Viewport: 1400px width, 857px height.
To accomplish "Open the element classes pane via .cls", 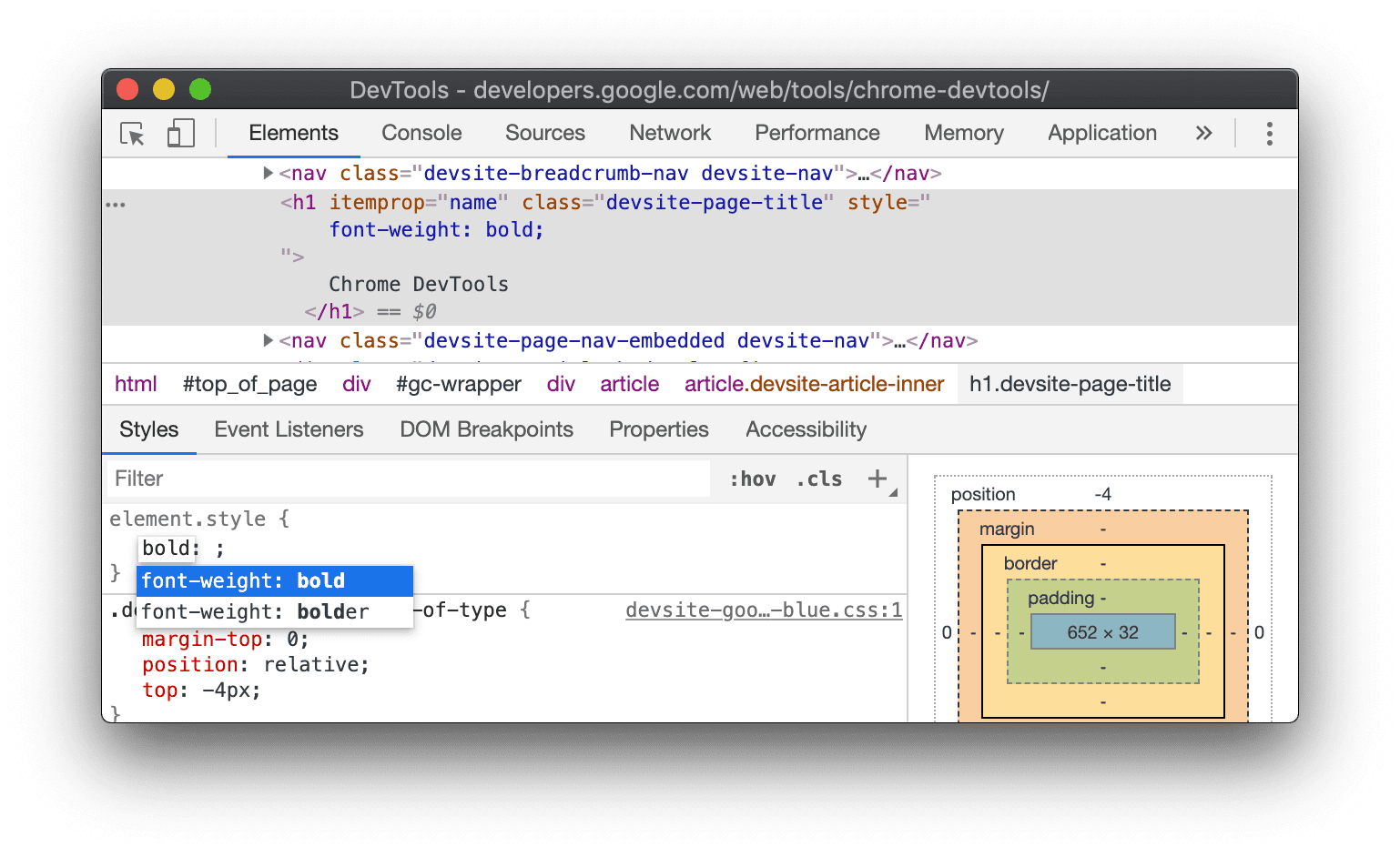I will pos(817,479).
